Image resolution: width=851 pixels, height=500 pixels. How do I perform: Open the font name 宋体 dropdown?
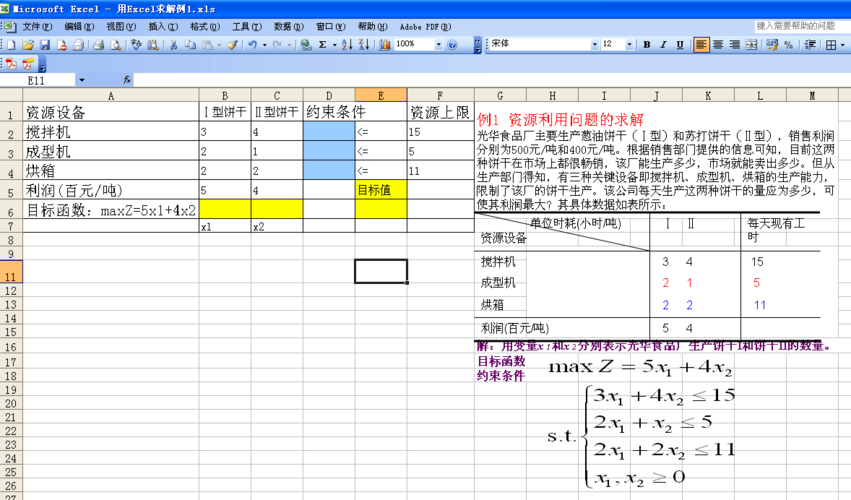(595, 45)
